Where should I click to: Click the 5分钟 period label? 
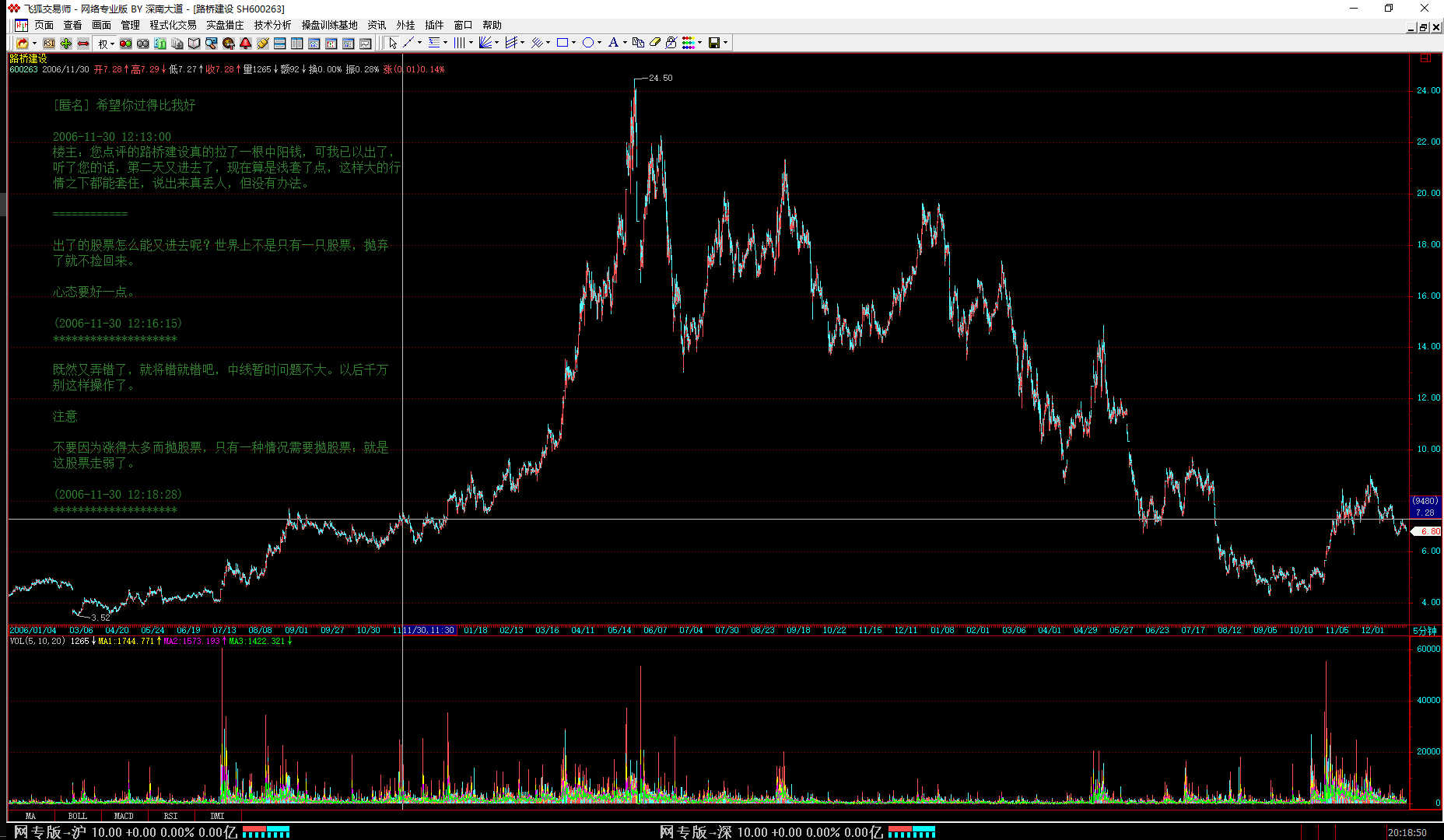[x=1425, y=631]
